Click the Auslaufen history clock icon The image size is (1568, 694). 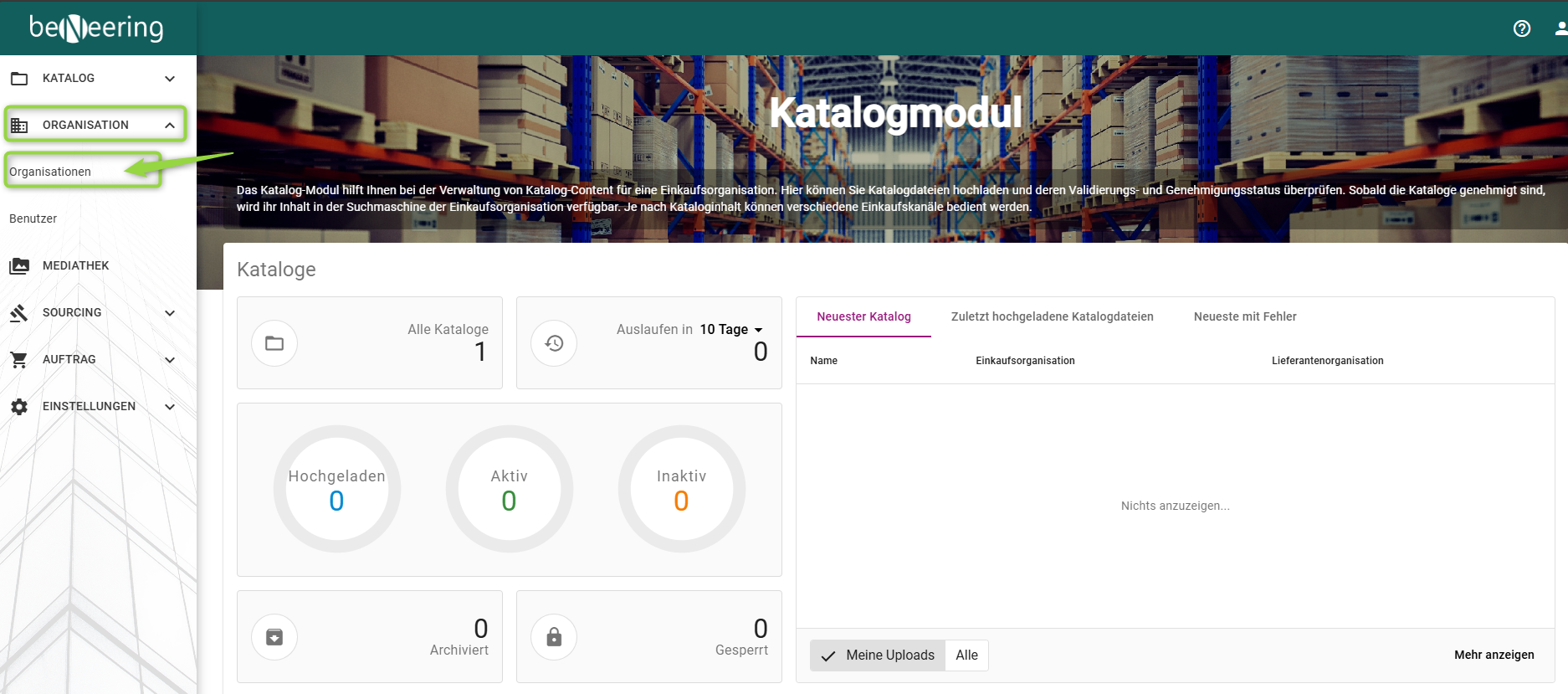point(554,343)
